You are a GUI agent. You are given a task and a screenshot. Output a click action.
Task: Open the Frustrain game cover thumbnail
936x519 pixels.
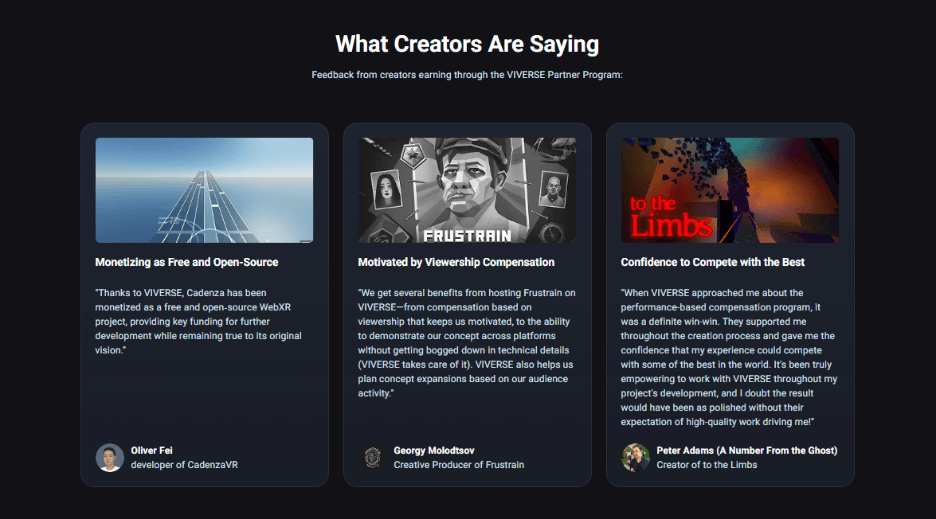pyautogui.click(x=467, y=190)
